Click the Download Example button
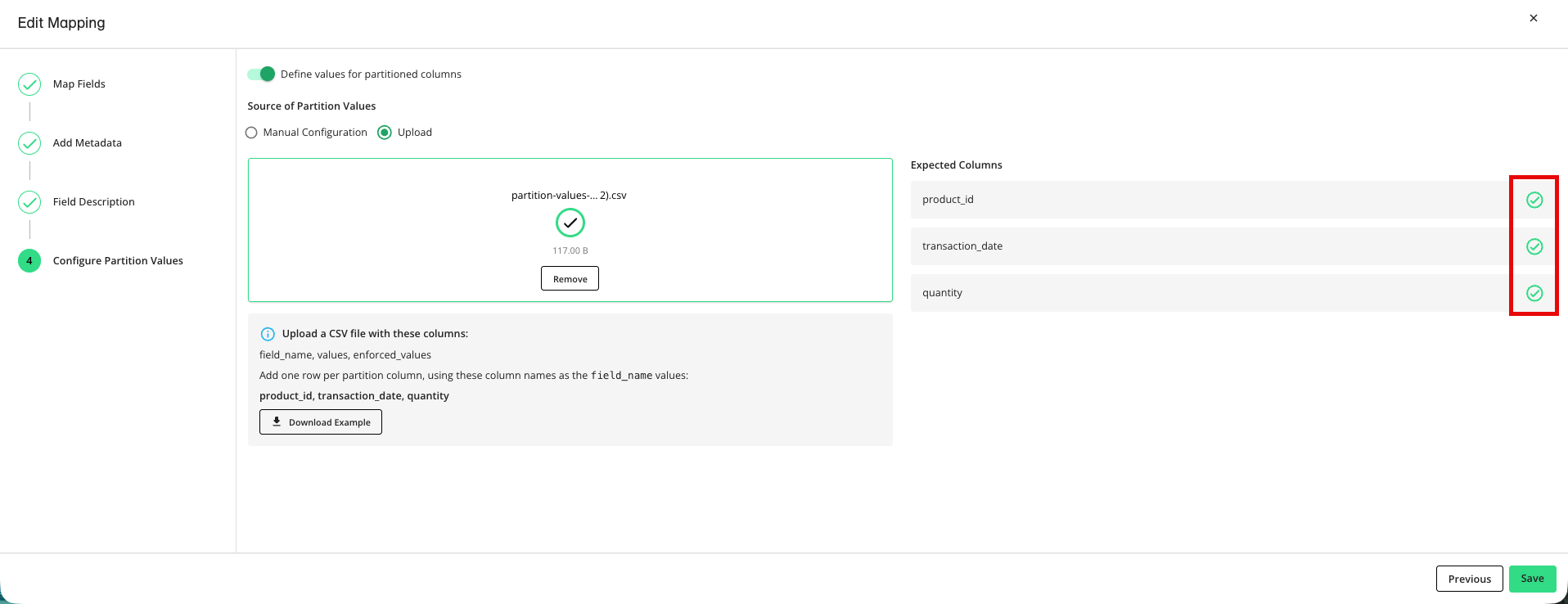The width and height of the screenshot is (1568, 604). coord(321,422)
